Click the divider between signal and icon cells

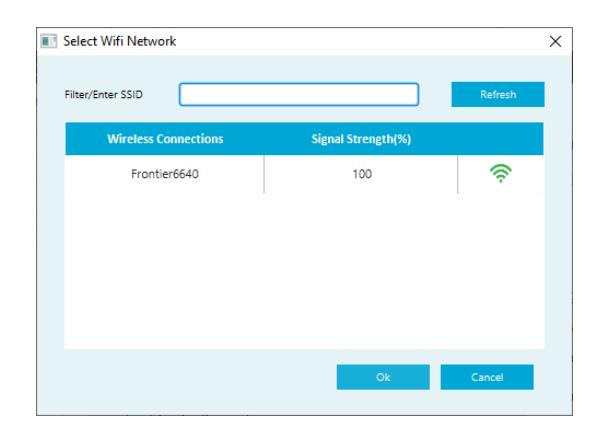[458, 174]
